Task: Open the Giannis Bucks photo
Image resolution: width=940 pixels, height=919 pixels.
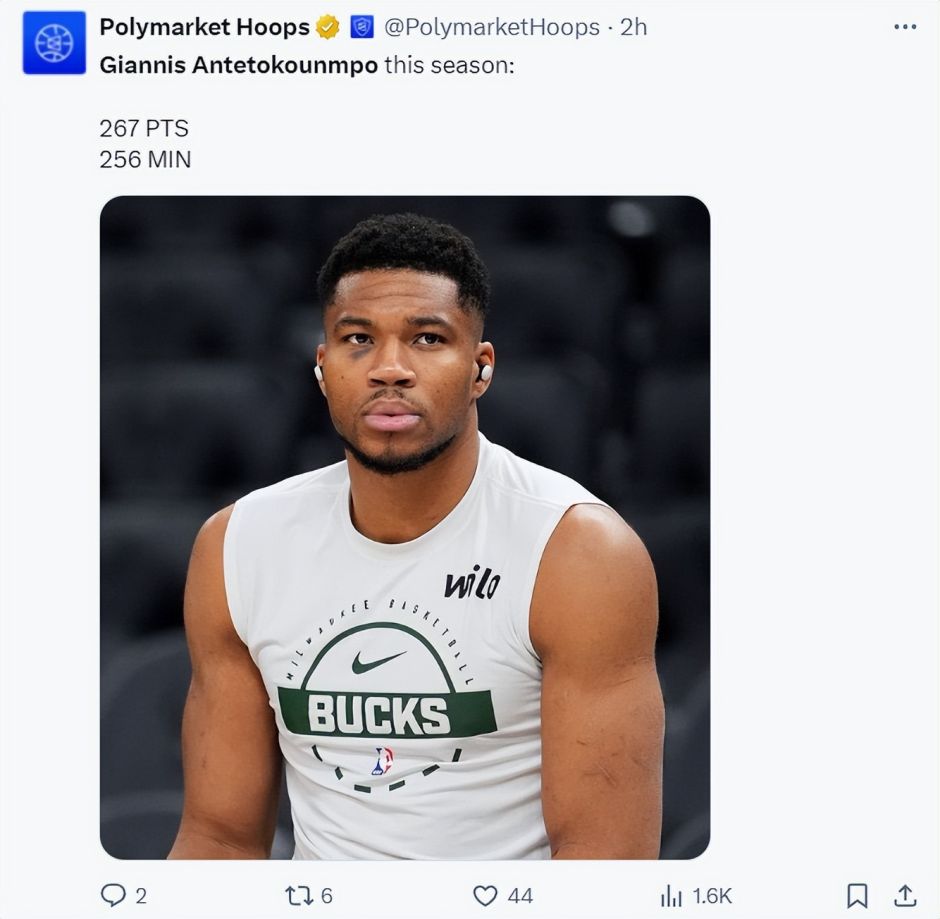Action: click(405, 527)
